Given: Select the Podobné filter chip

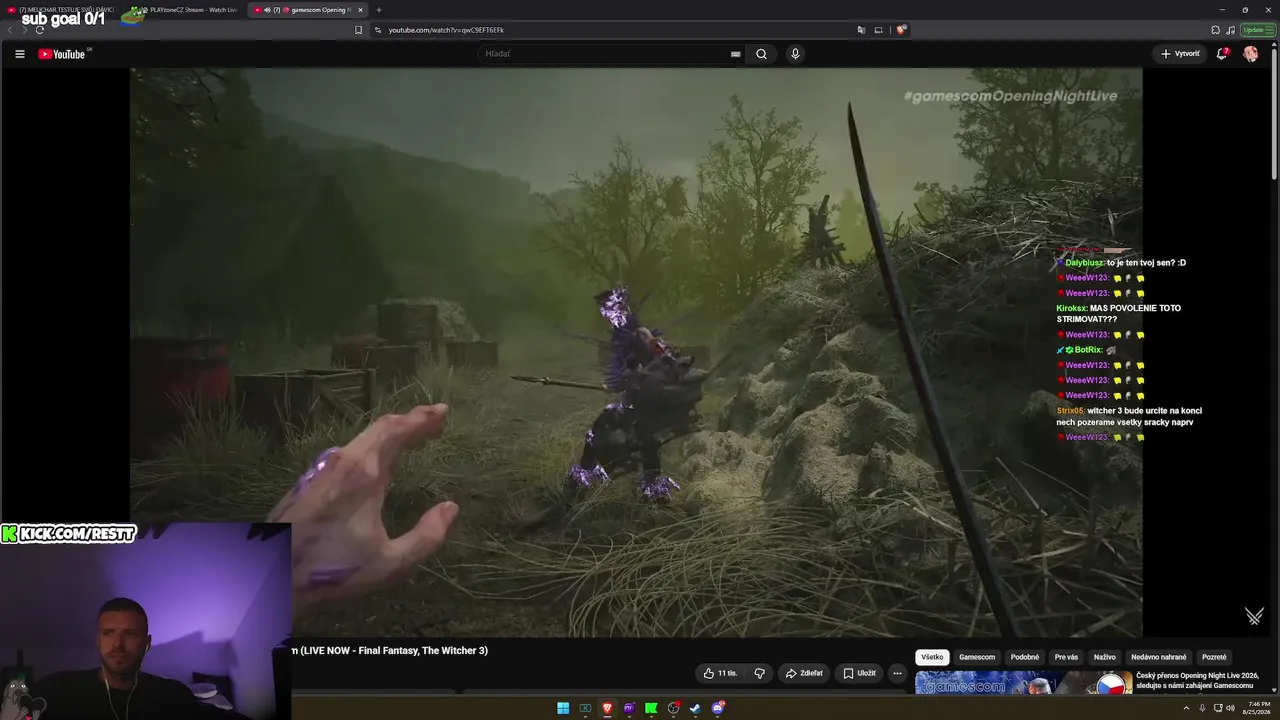Looking at the screenshot, I should pyautogui.click(x=1025, y=657).
